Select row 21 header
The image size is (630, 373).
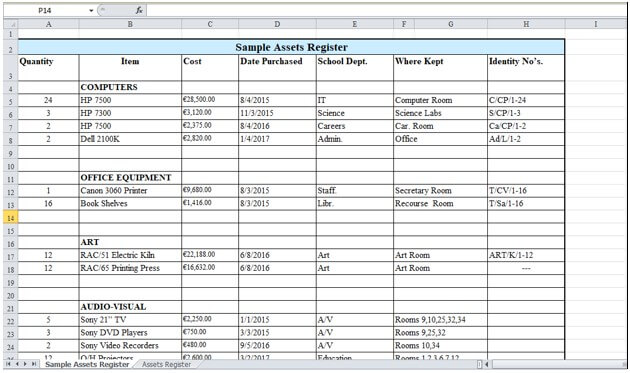tap(11, 308)
